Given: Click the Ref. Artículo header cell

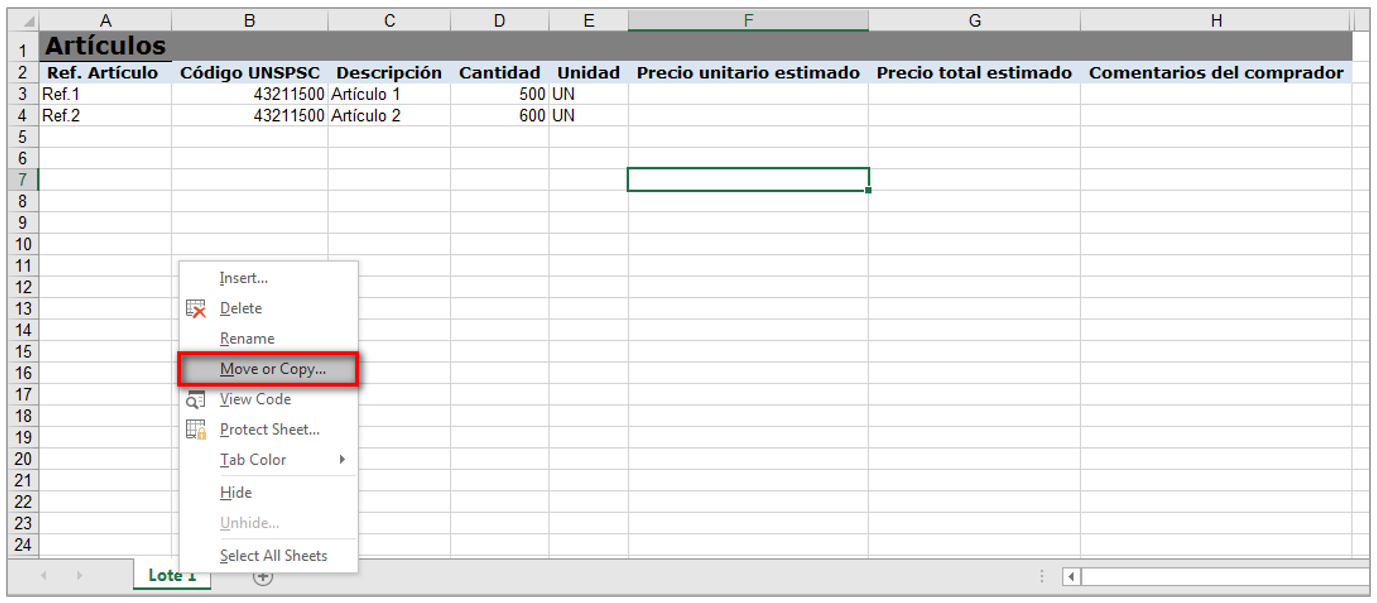Looking at the screenshot, I should tap(105, 73).
